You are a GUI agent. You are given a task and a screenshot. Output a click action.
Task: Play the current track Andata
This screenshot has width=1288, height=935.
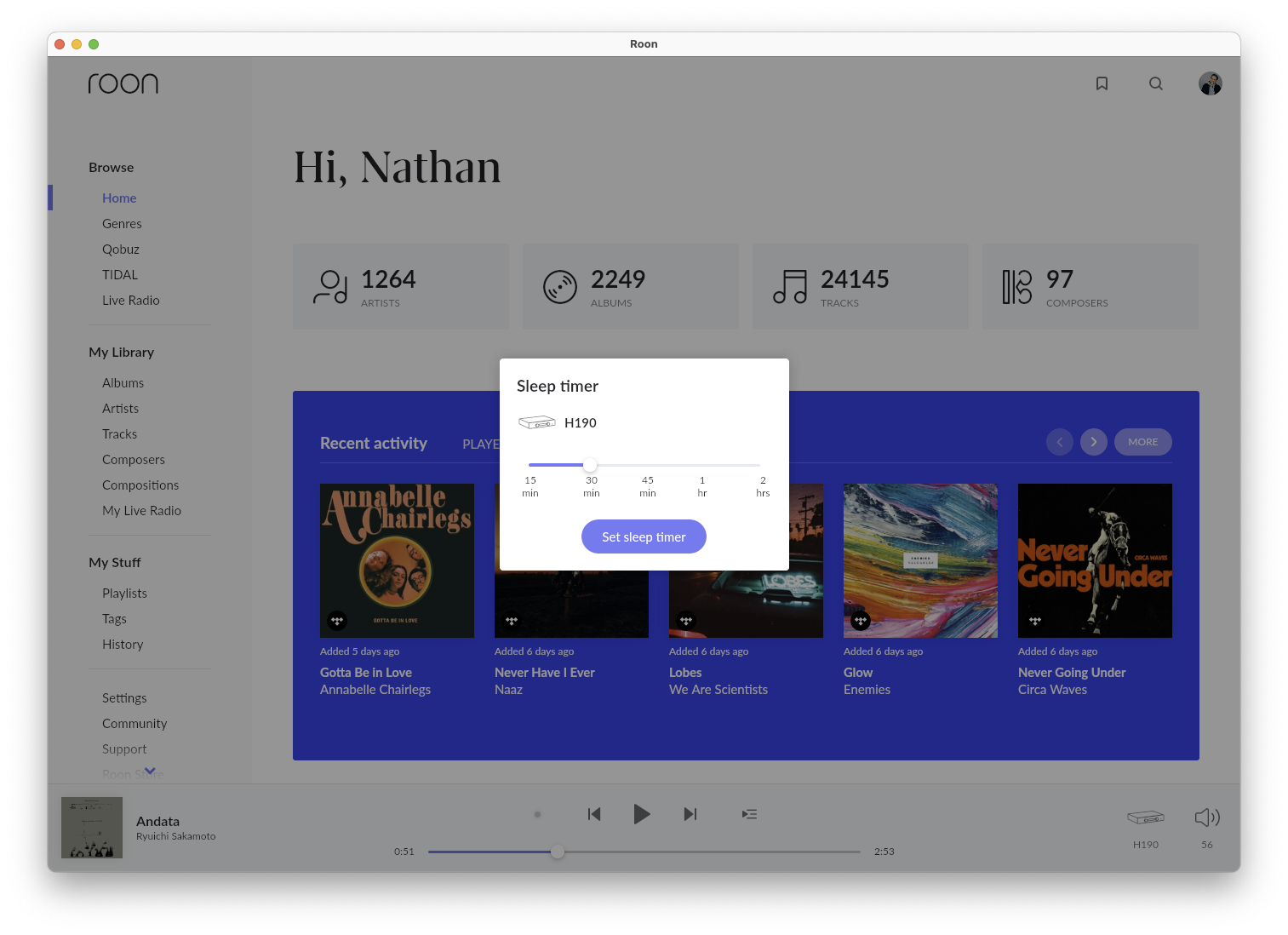[x=642, y=814]
